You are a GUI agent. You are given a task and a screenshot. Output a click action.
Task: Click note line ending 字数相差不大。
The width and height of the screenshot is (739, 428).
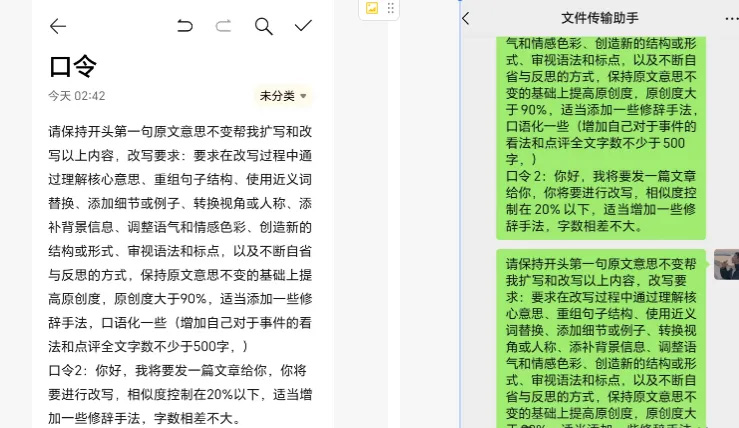(x=145, y=419)
